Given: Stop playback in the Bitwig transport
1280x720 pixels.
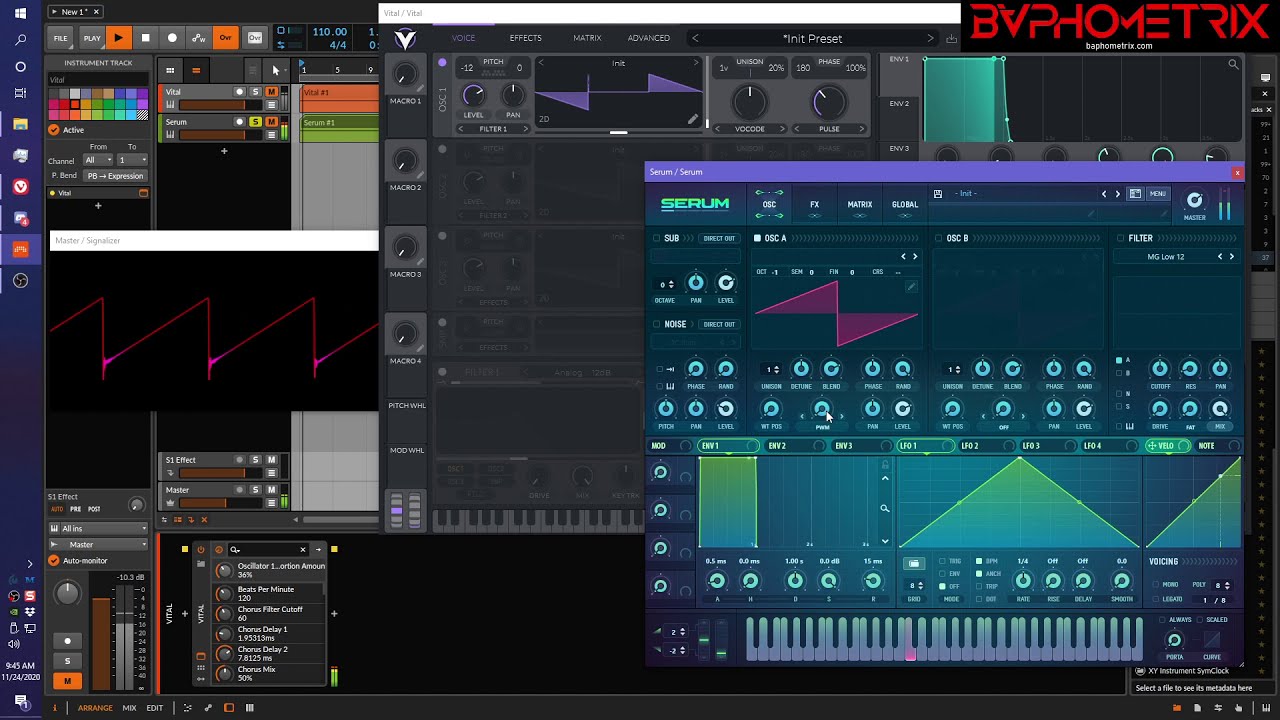Looking at the screenshot, I should pyautogui.click(x=145, y=38).
